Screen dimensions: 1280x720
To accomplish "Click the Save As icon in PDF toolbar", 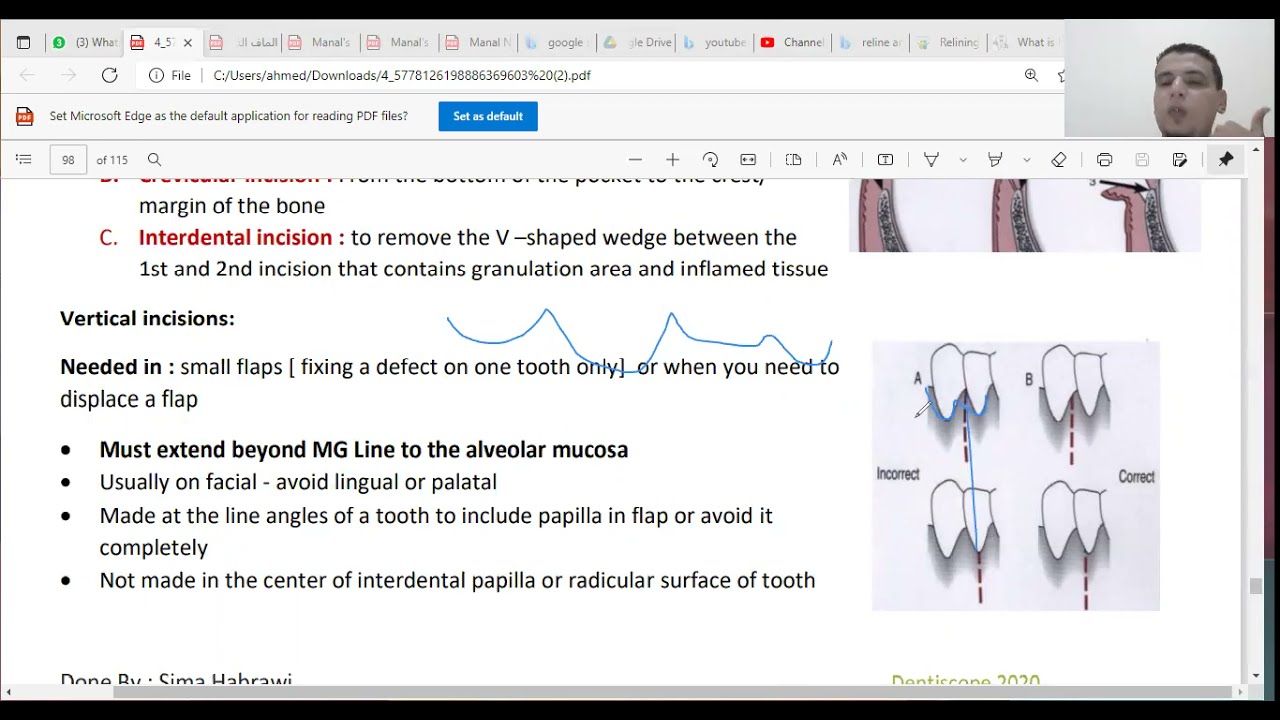I will pyautogui.click(x=1180, y=160).
